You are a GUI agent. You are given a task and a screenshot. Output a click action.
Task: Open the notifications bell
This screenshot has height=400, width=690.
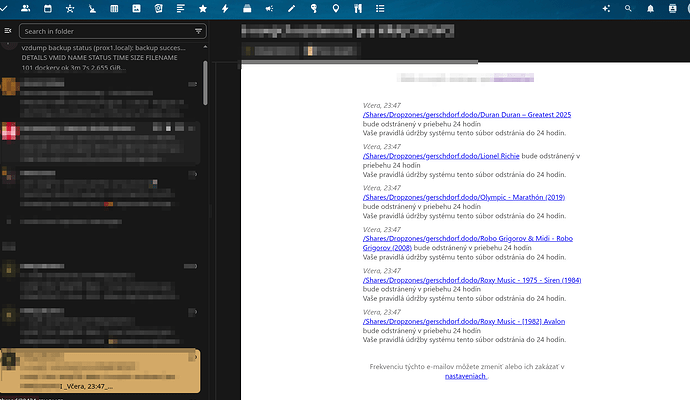[650, 8]
